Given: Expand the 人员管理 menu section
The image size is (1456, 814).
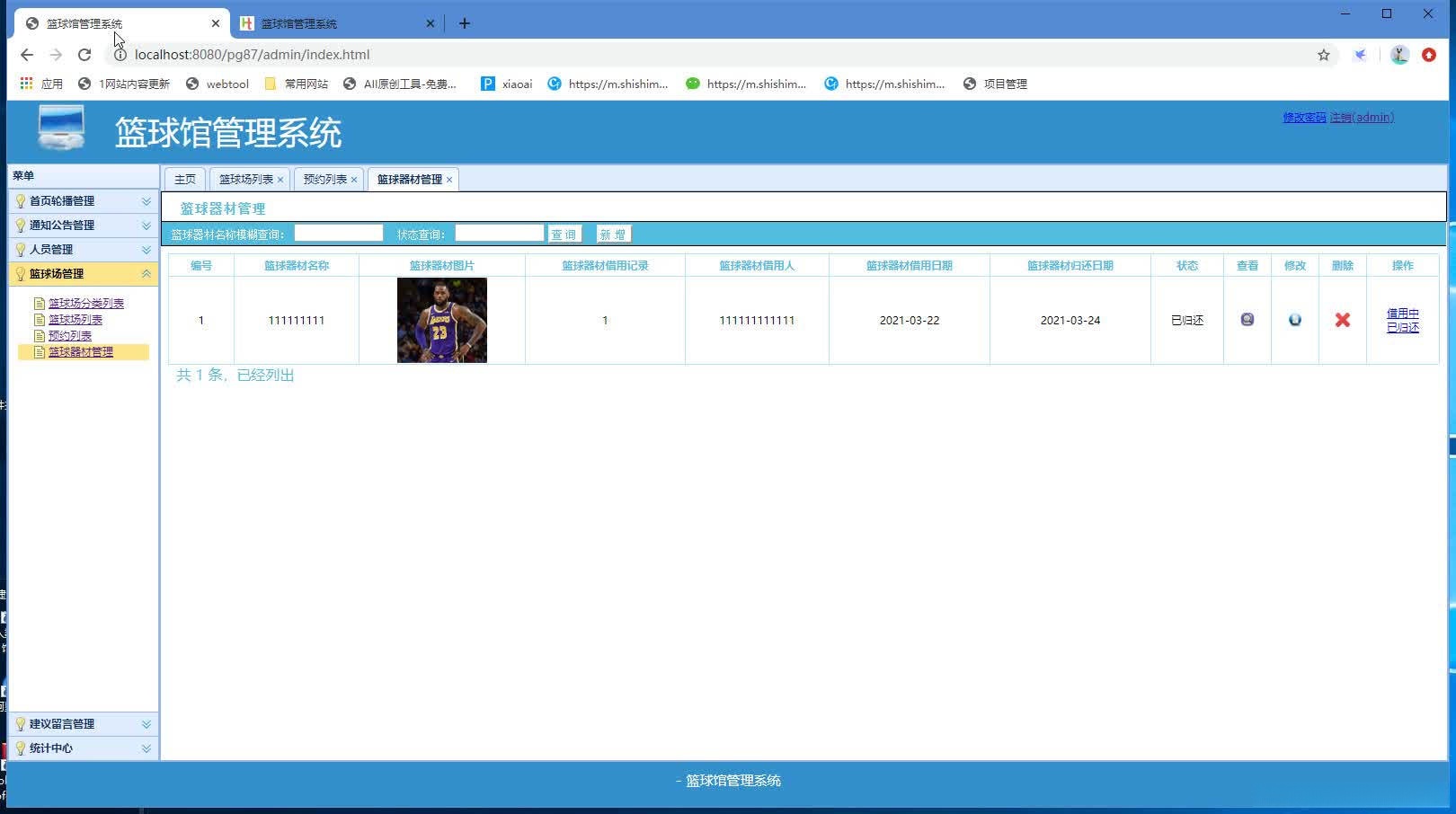Looking at the screenshot, I should pos(84,250).
